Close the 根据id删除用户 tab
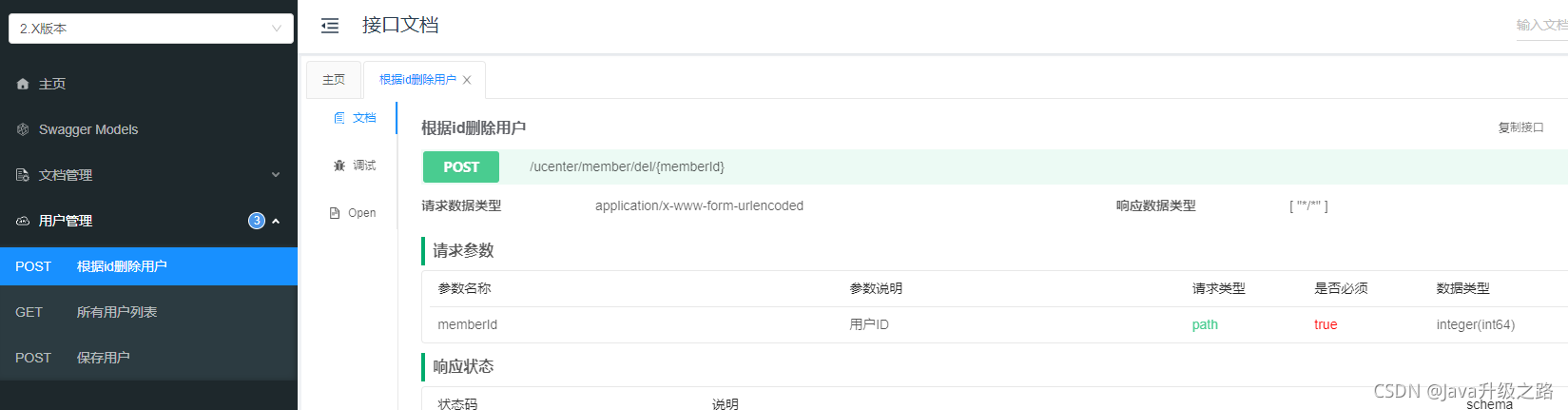The image size is (1568, 410). (467, 80)
